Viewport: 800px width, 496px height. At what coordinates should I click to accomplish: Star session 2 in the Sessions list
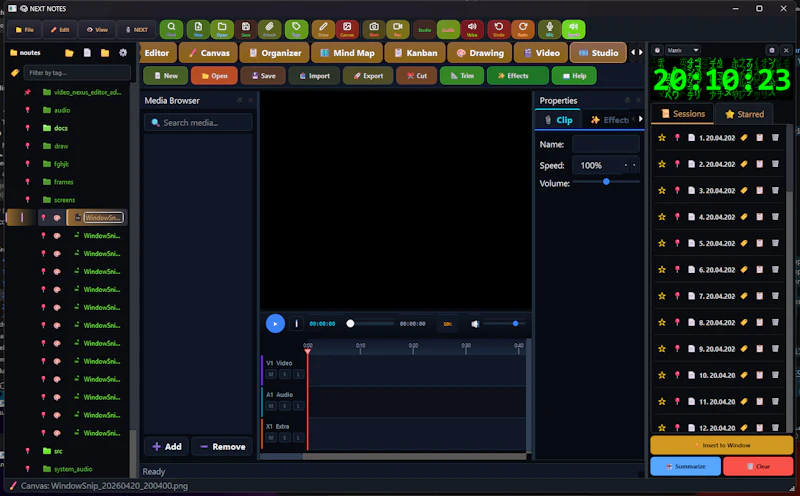tap(662, 164)
